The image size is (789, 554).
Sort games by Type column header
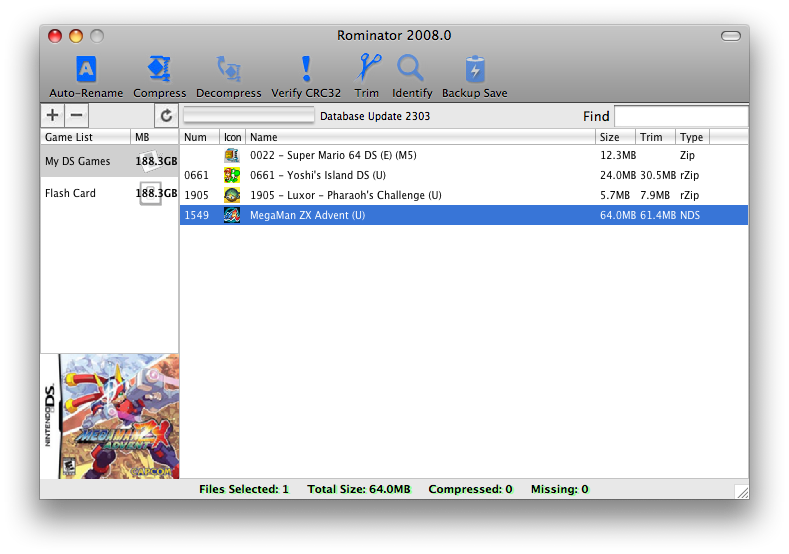tap(692, 137)
